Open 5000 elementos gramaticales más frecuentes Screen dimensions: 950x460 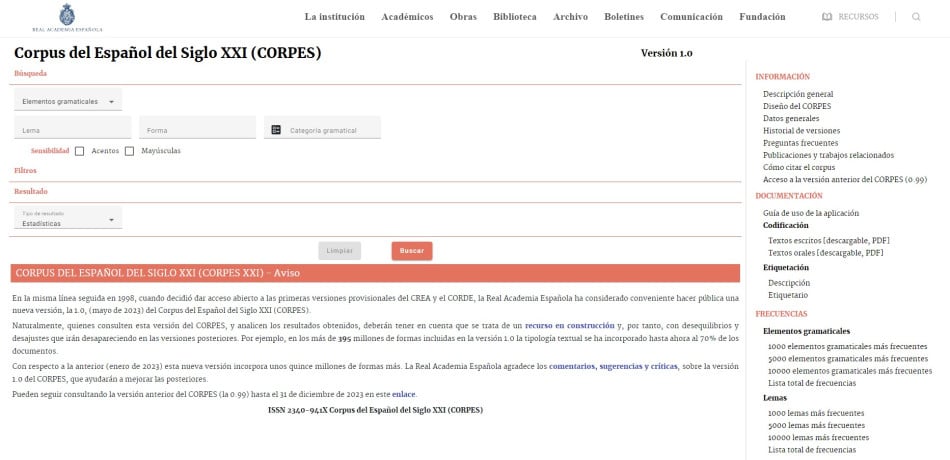[x=848, y=359]
